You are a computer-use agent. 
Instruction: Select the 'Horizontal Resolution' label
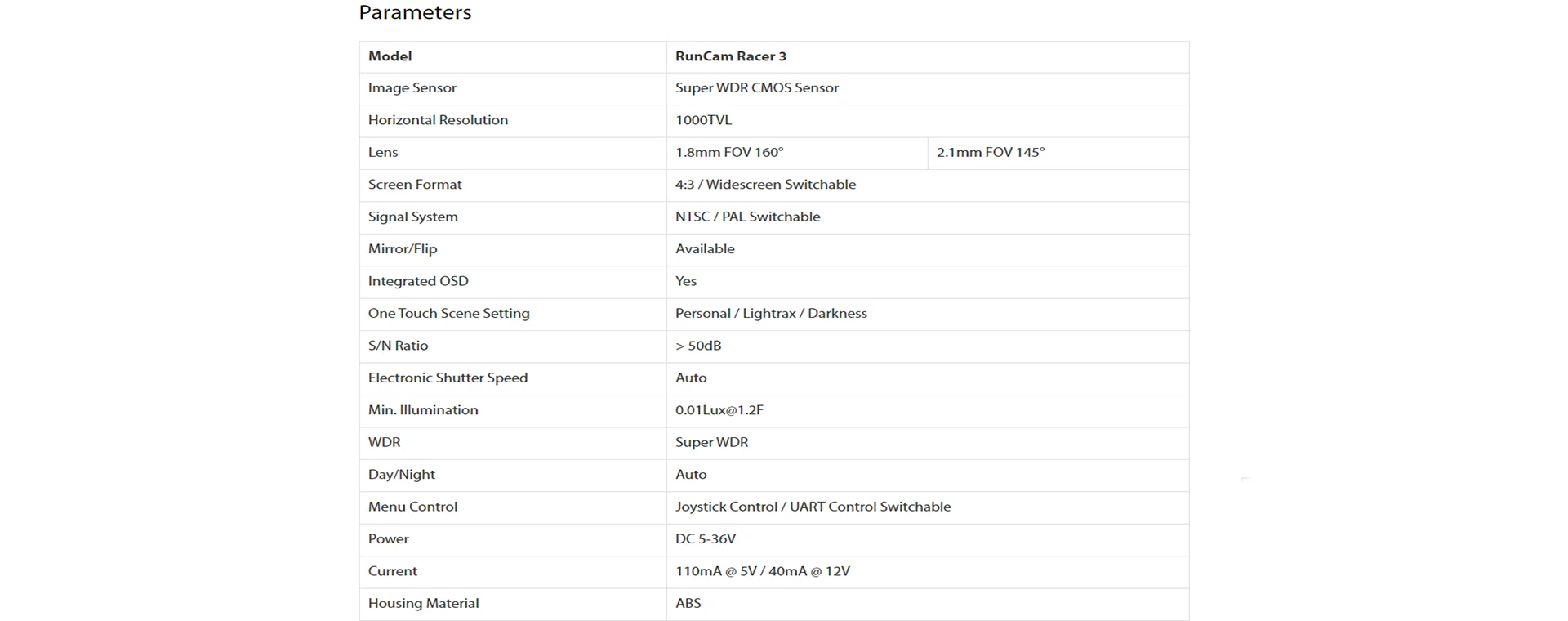(x=438, y=120)
